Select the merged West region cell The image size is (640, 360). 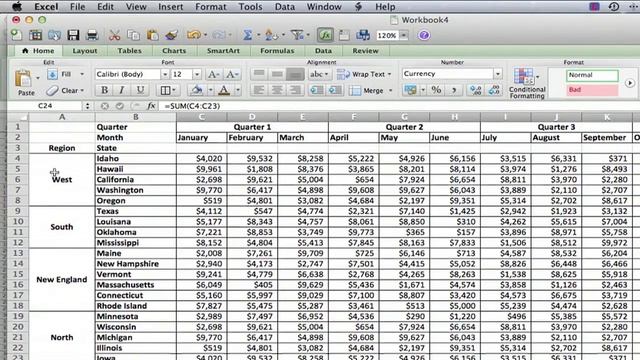click(62, 180)
